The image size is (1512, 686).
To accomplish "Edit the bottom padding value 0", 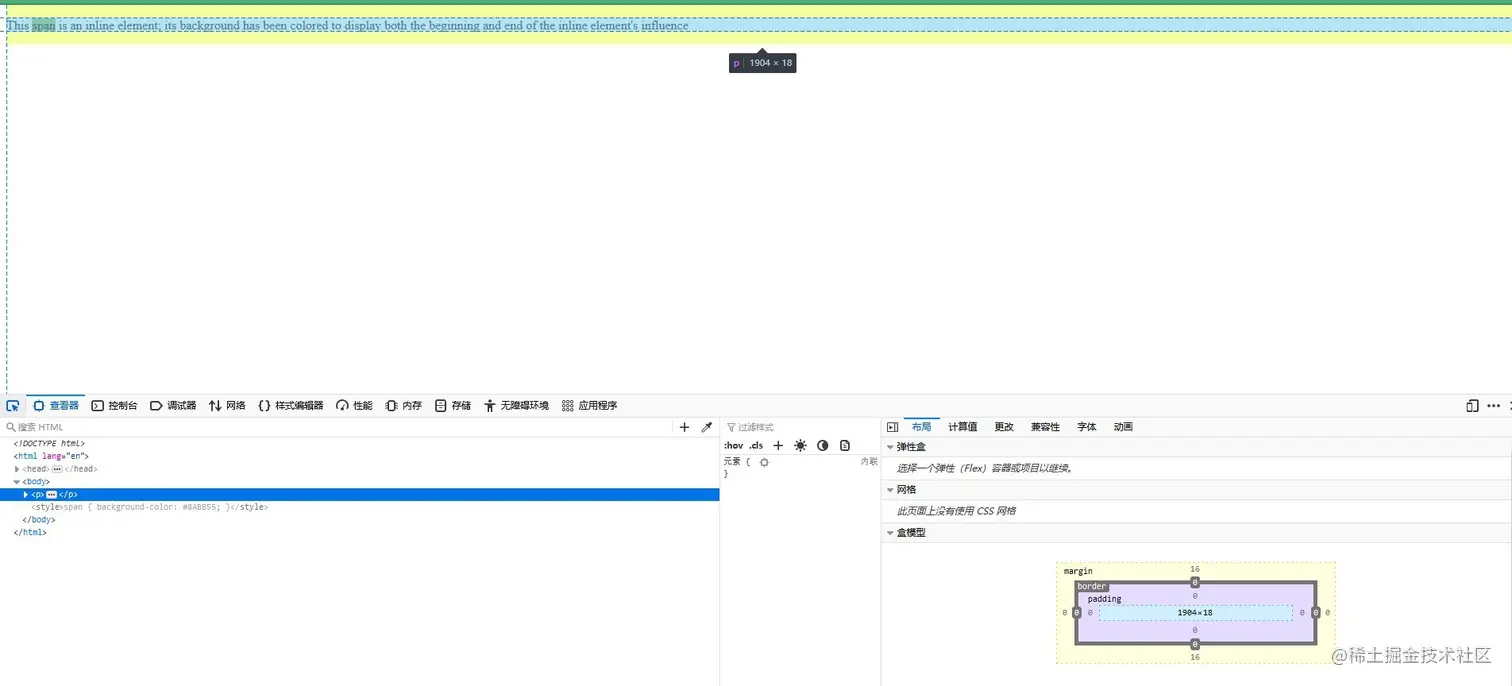I will pyautogui.click(x=1195, y=631).
